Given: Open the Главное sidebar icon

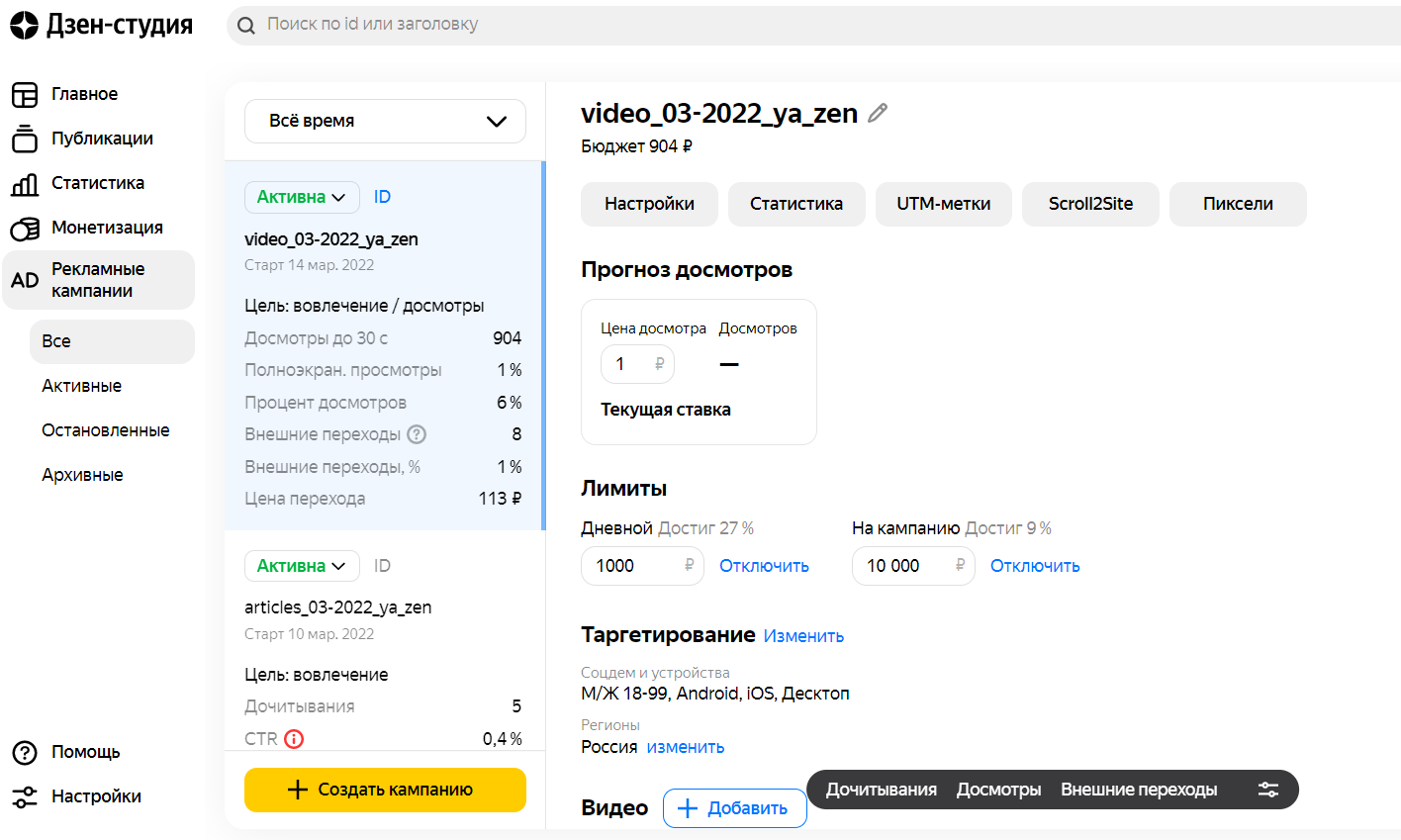Looking at the screenshot, I should (x=25, y=95).
